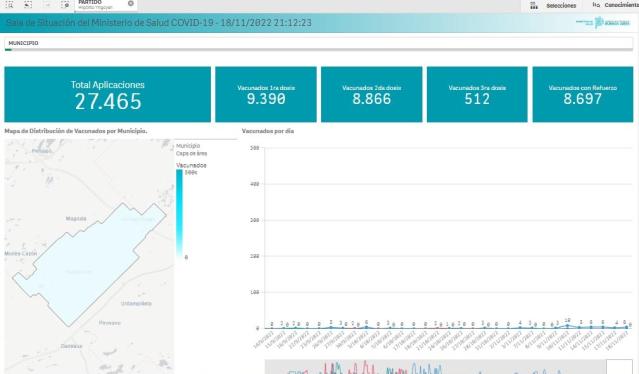Screen dimensions: 639x374
Task: Open the Conocimientos insights icon
Action: [596, 5]
